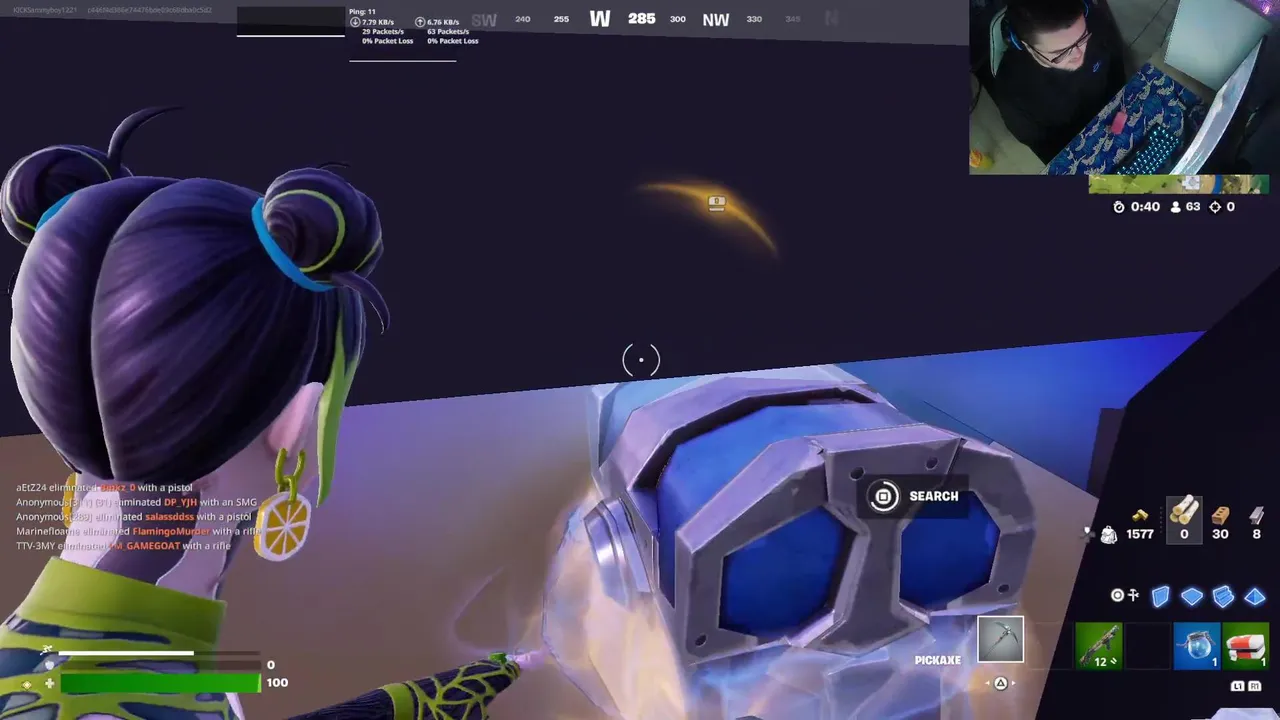Click the gold bars icon showing 1577
The height and width of the screenshot is (720, 1280).
pos(1140,516)
